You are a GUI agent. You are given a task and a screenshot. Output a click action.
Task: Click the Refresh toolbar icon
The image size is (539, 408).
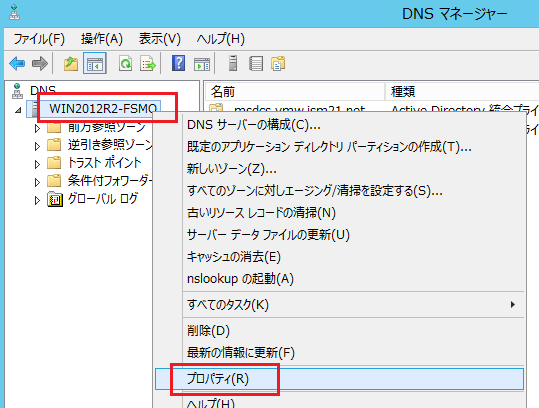click(x=125, y=64)
